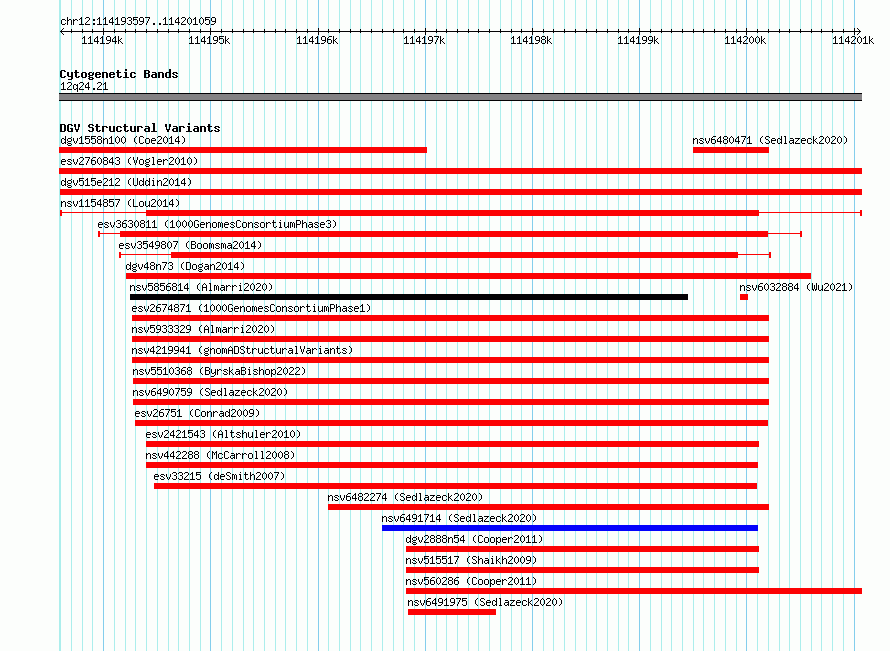Click the nsv4219941 (gnomADStructuralVariants) label
This screenshot has width=890, height=651.
click(x=242, y=350)
